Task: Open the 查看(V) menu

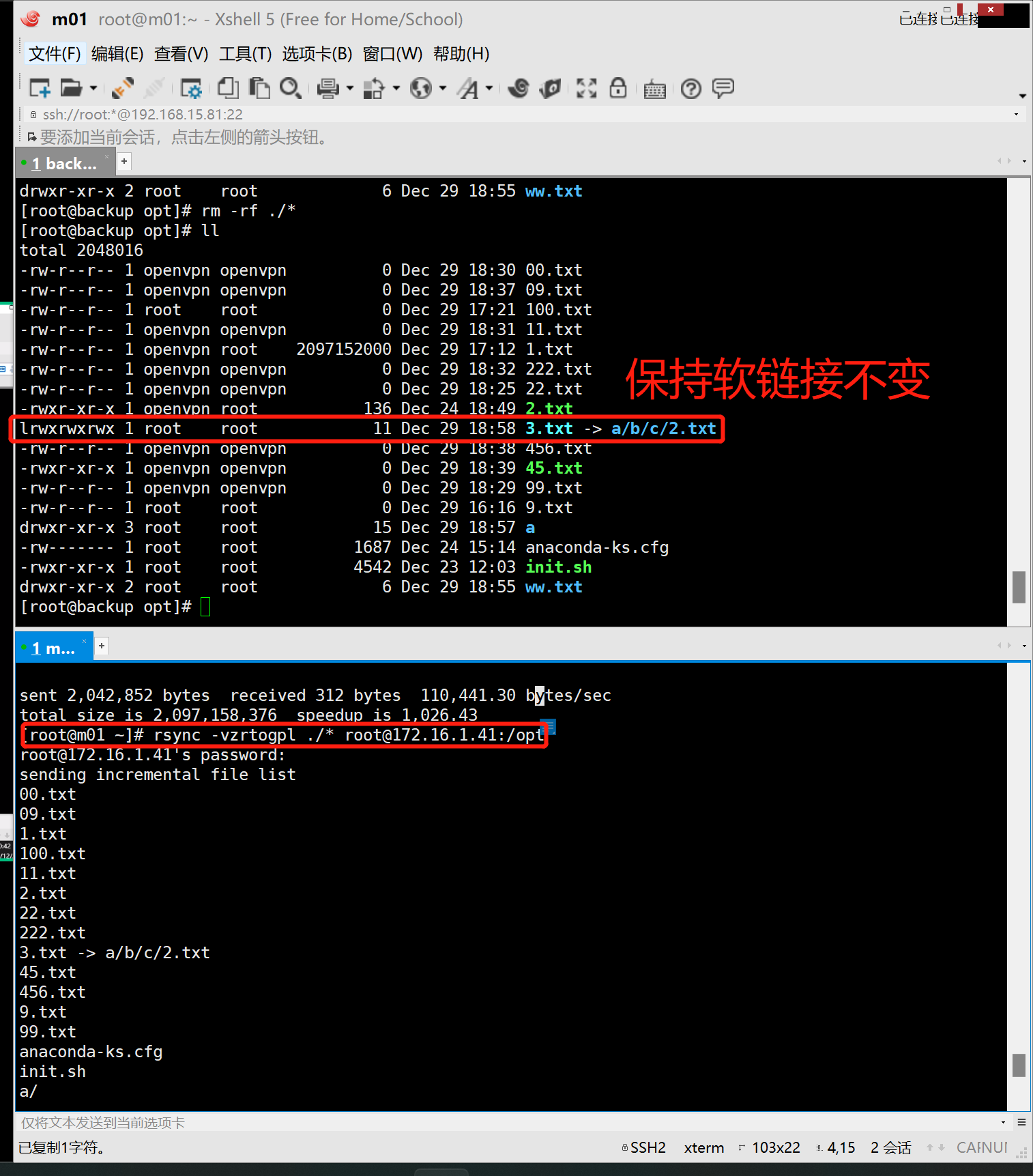Action: pos(181,54)
